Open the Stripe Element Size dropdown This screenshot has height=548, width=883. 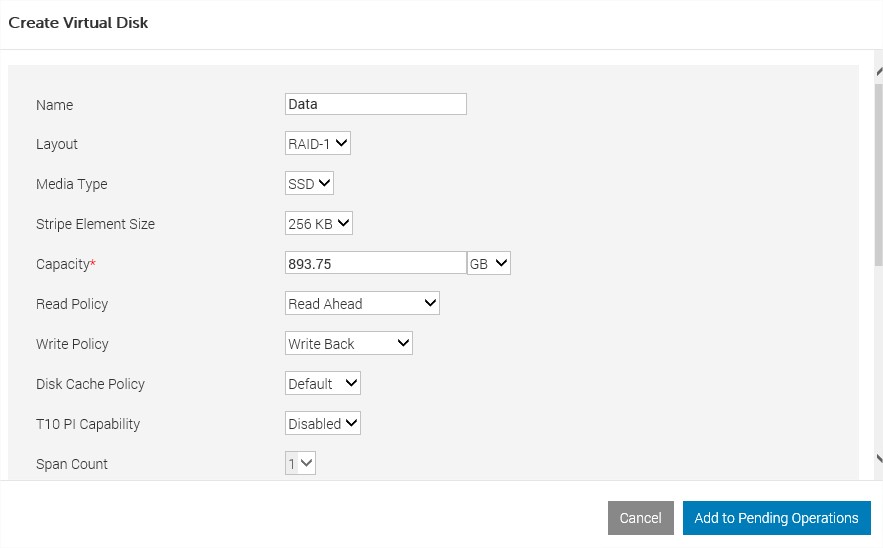pyautogui.click(x=319, y=224)
